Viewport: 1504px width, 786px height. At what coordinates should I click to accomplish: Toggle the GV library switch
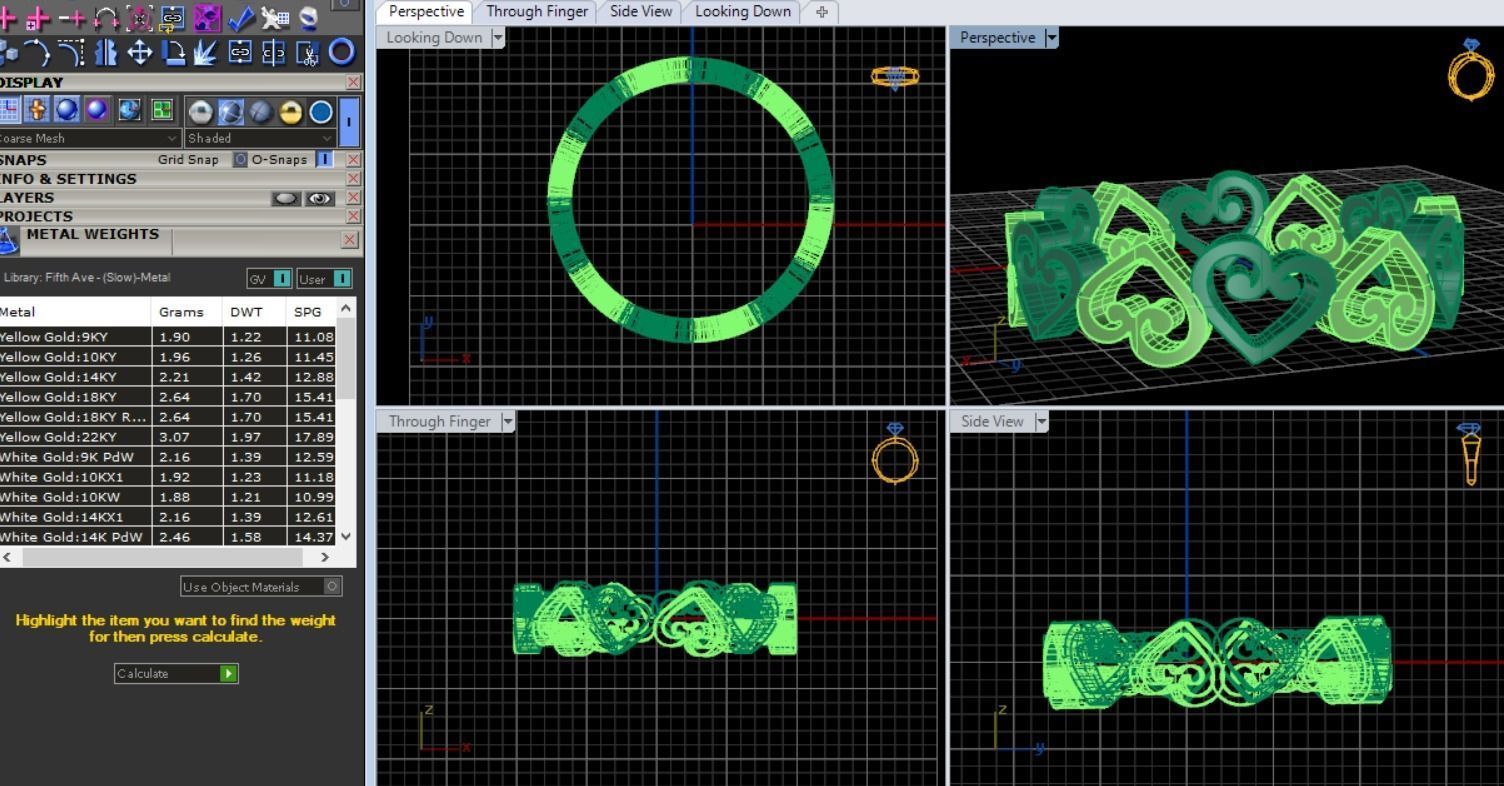point(282,278)
